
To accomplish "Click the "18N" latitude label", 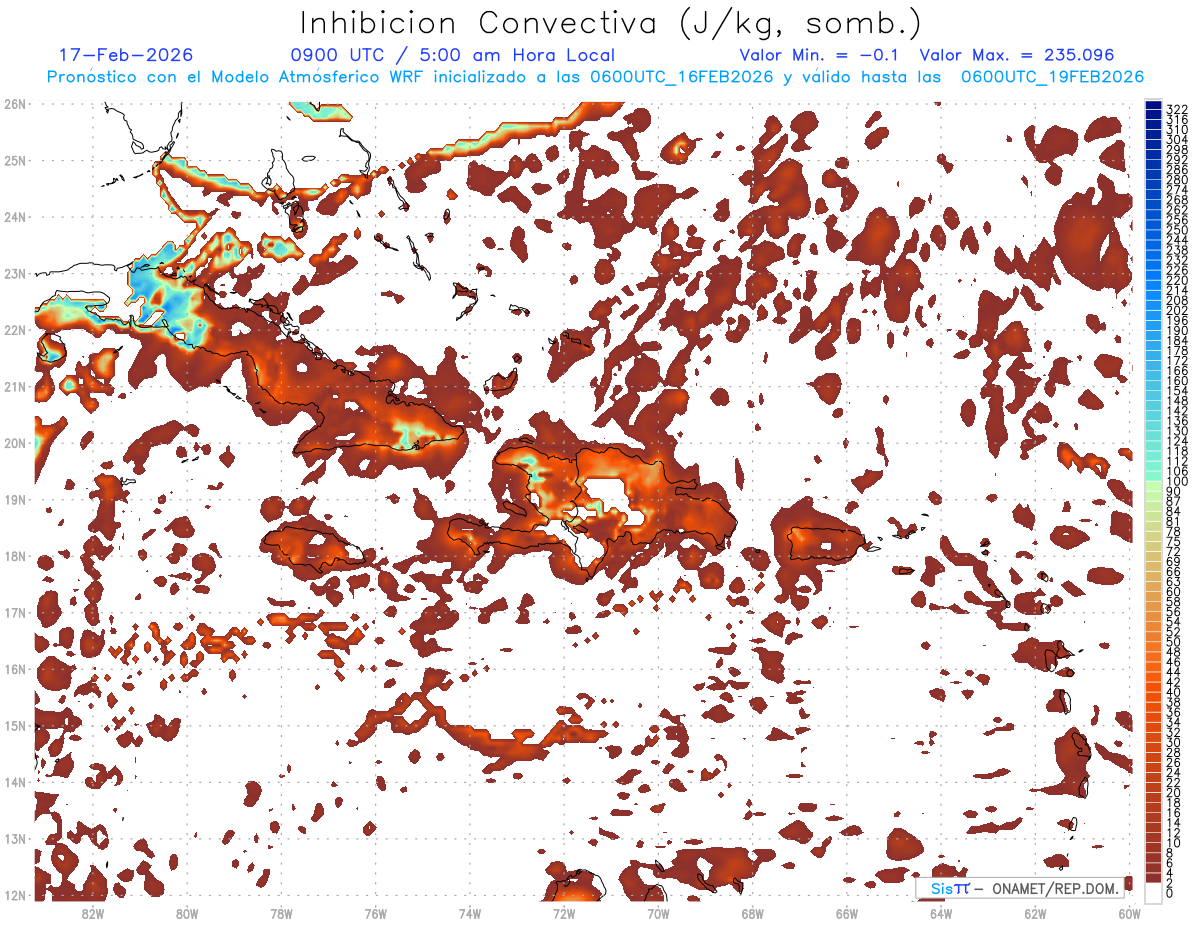I will click(x=15, y=556).
